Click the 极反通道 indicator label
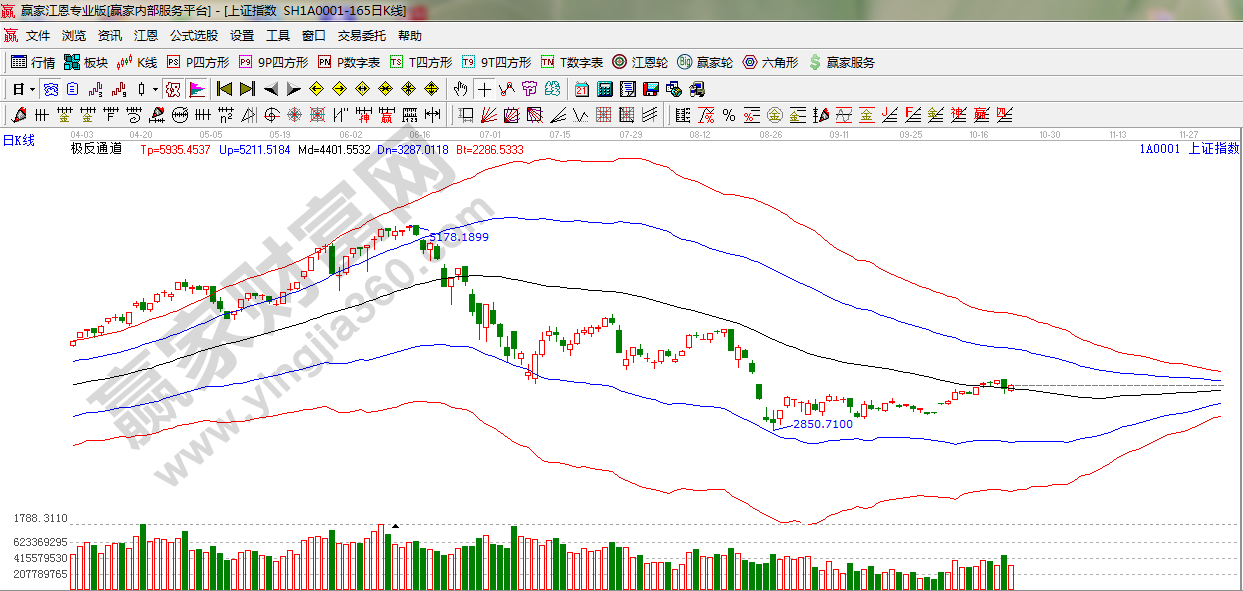The width and height of the screenshot is (1243, 591). [x=96, y=149]
